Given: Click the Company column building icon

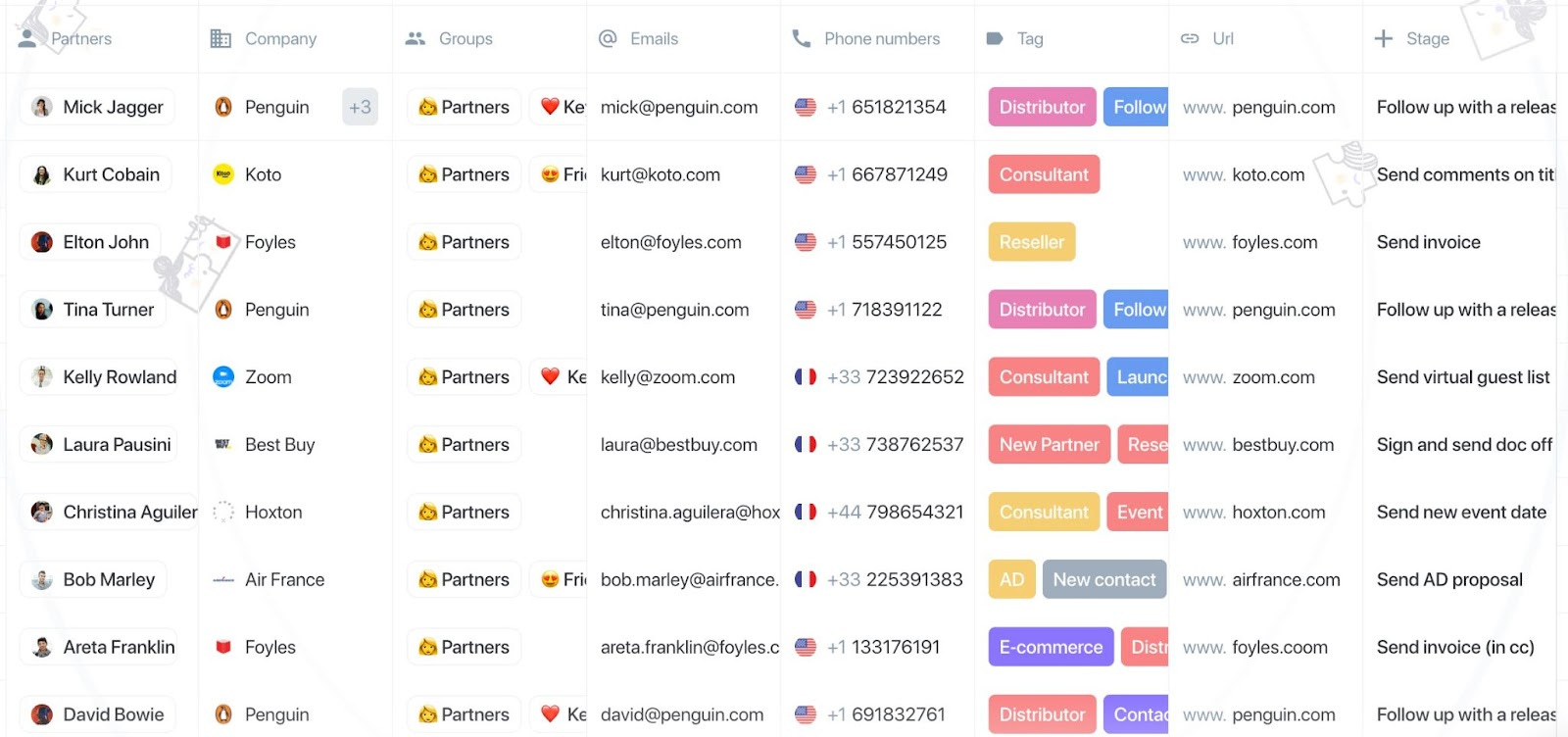Looking at the screenshot, I should [x=220, y=39].
